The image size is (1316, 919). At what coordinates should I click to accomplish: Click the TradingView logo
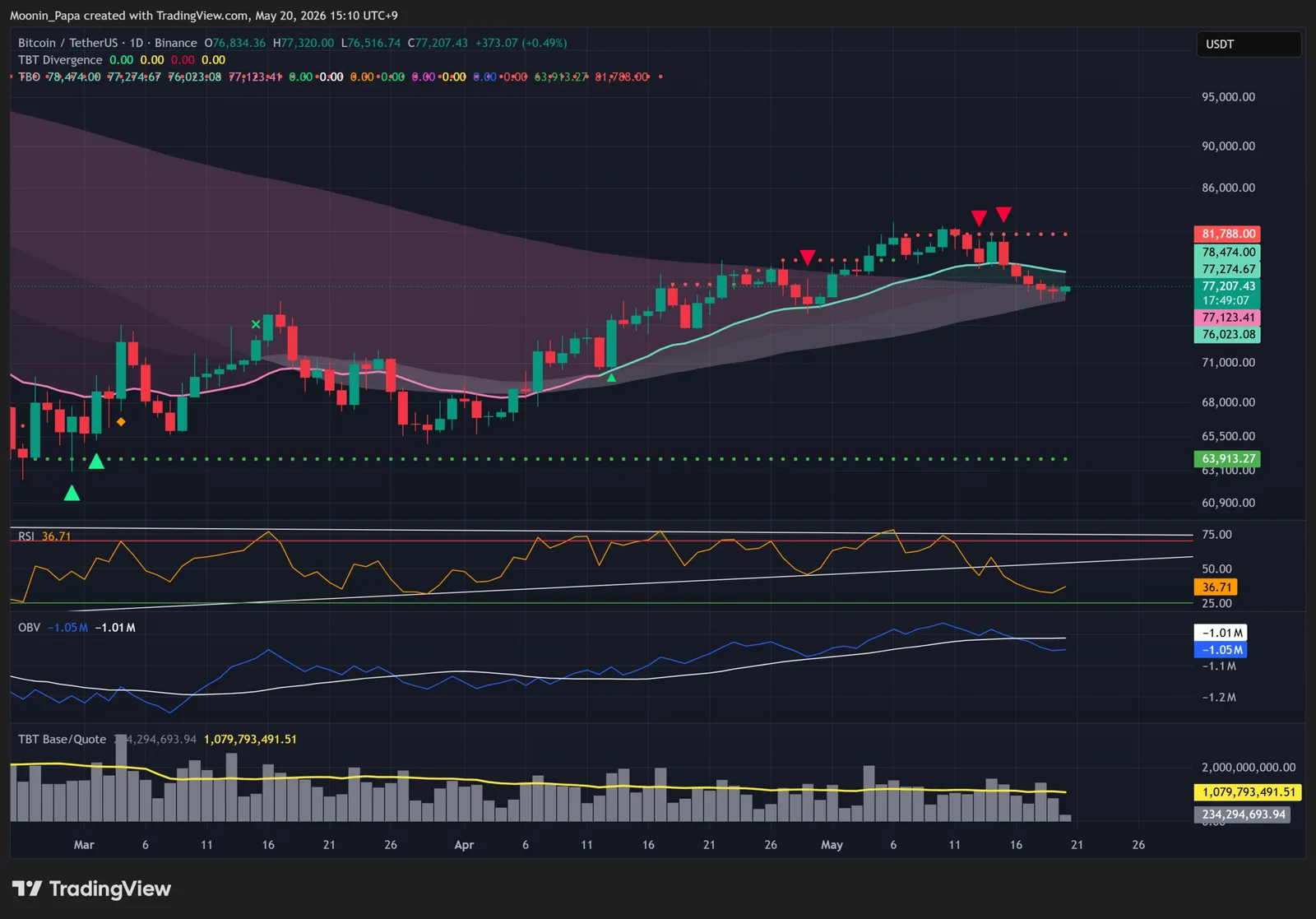coord(91,889)
